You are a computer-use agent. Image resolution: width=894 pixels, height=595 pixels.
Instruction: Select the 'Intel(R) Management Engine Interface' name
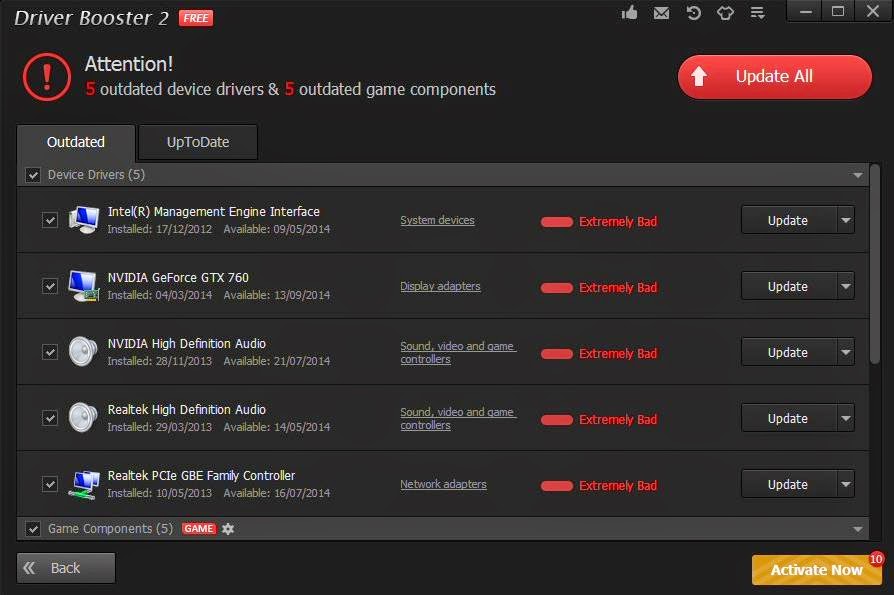pyautogui.click(x=214, y=211)
